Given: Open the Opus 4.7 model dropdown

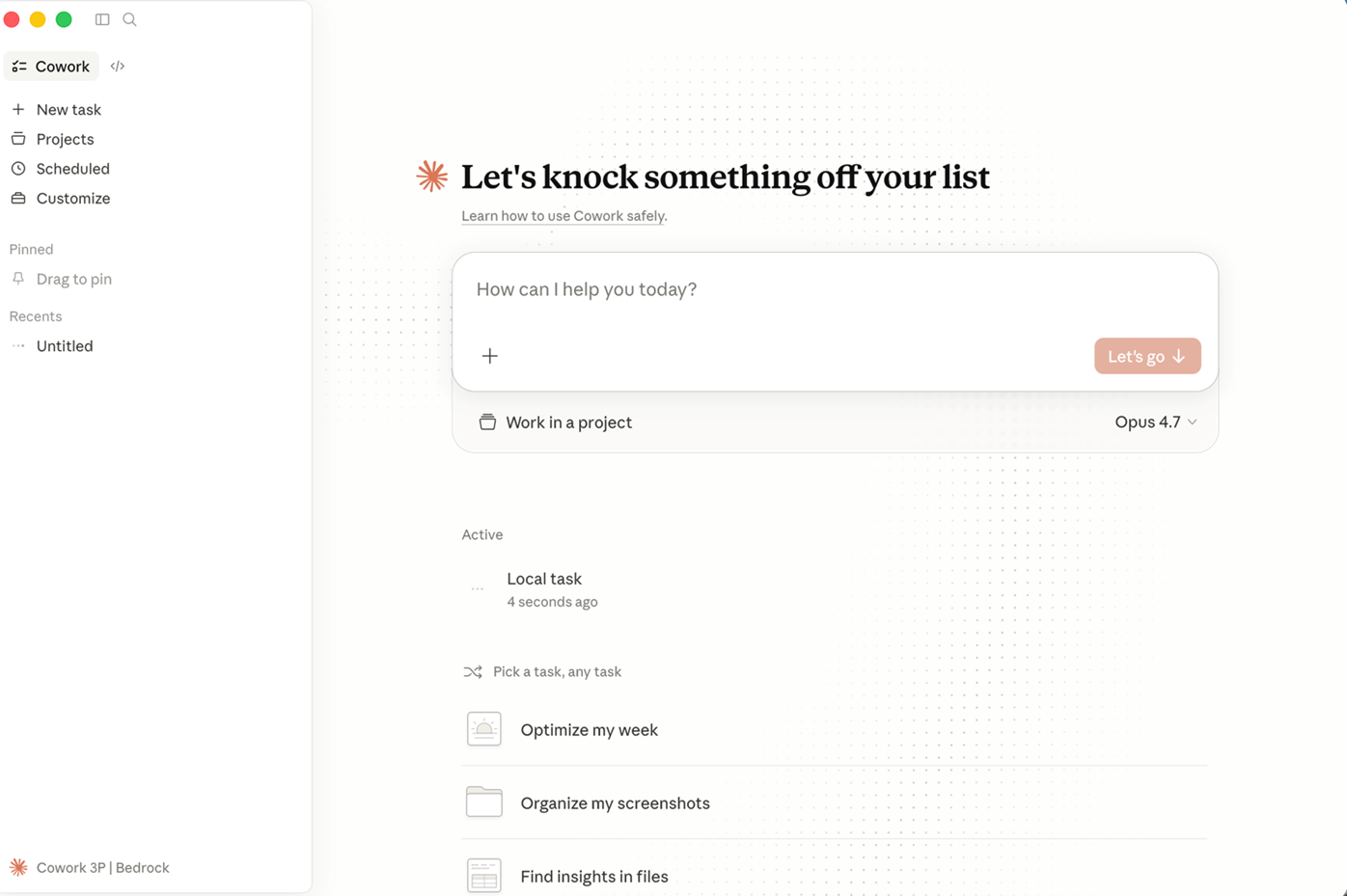Looking at the screenshot, I should 1155,422.
